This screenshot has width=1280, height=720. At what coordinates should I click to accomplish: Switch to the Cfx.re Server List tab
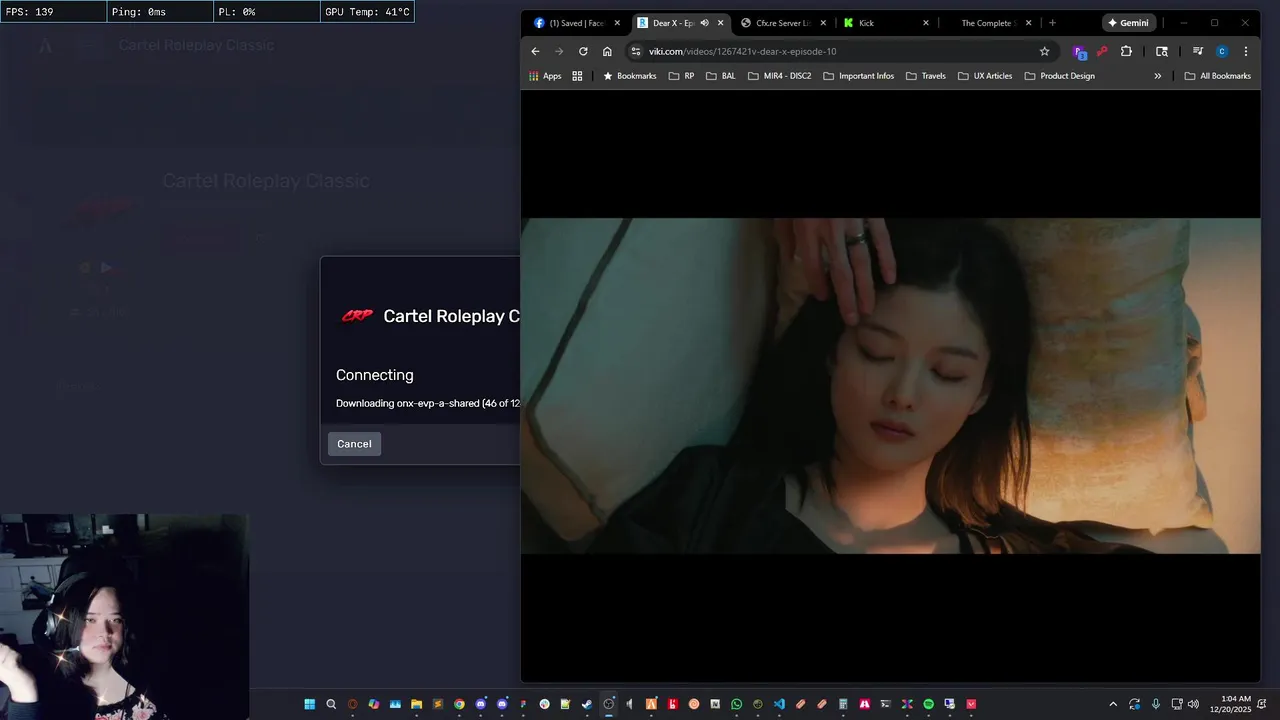tap(782, 23)
